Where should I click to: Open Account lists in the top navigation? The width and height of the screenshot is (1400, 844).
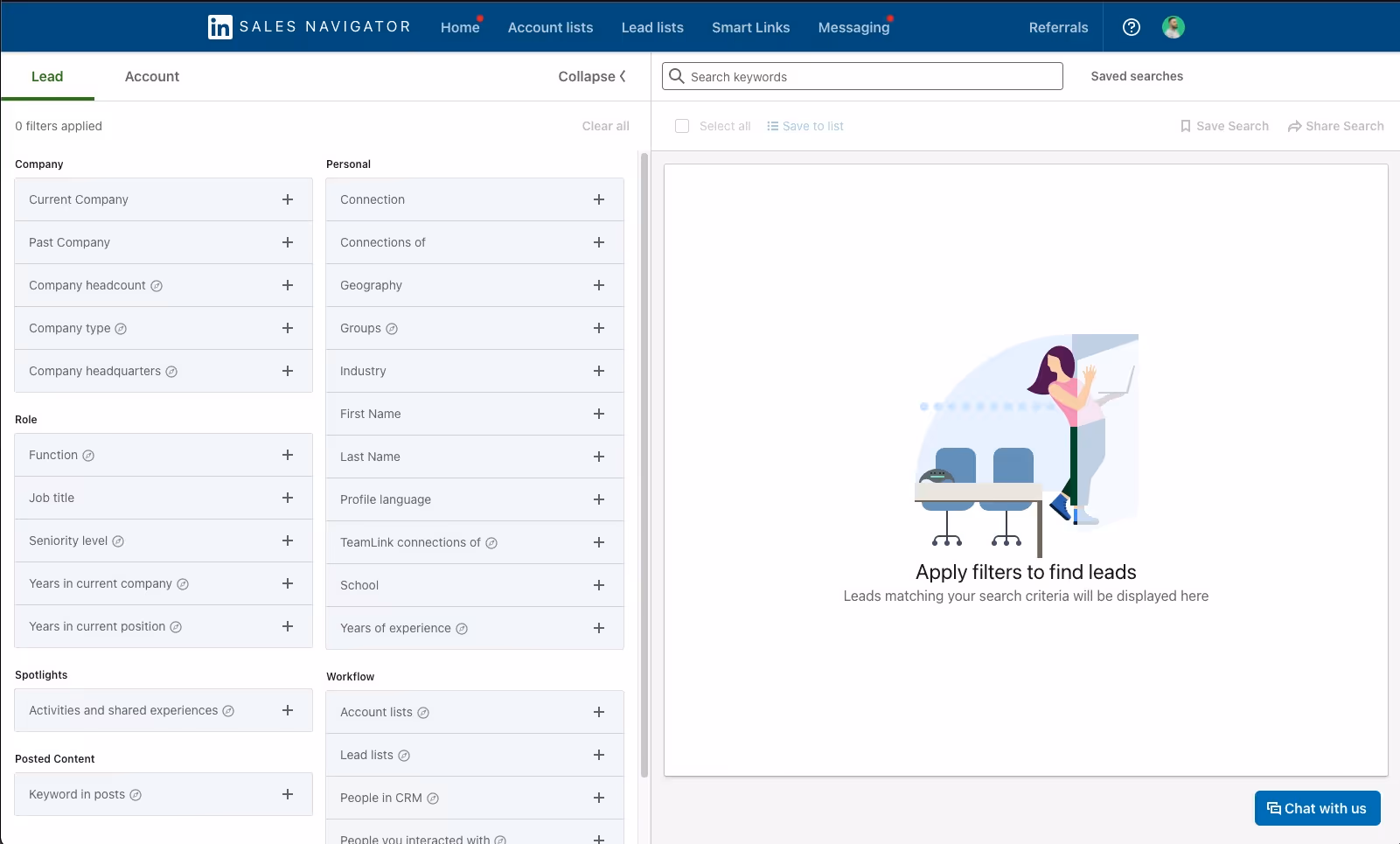[x=551, y=27]
